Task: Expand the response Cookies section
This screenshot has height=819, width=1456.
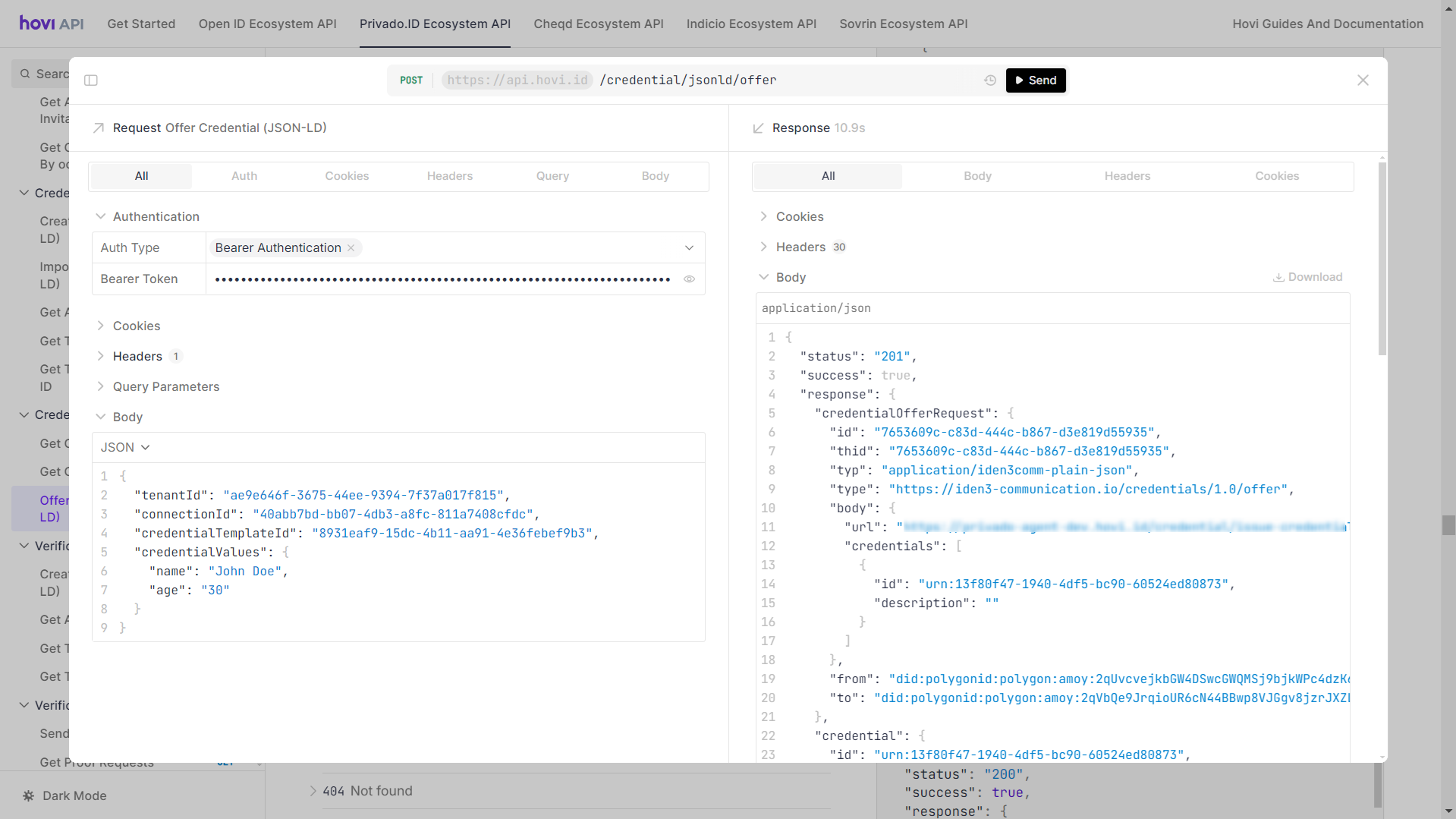Action: pyautogui.click(x=799, y=217)
